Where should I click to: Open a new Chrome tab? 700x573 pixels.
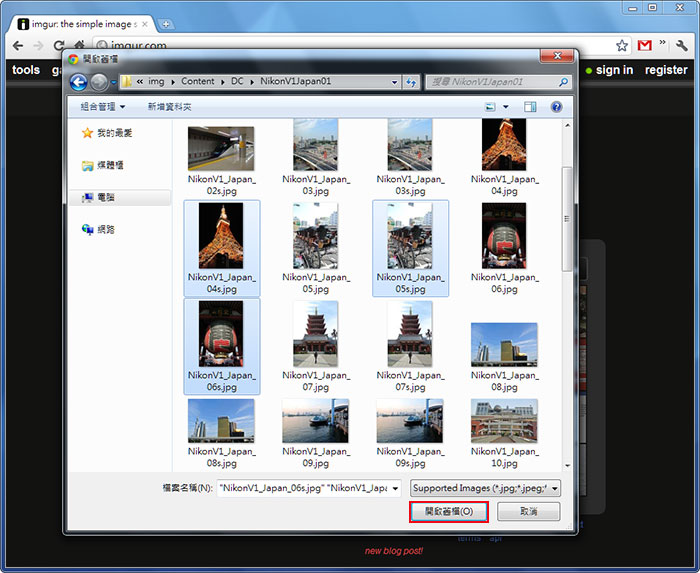coord(166,24)
